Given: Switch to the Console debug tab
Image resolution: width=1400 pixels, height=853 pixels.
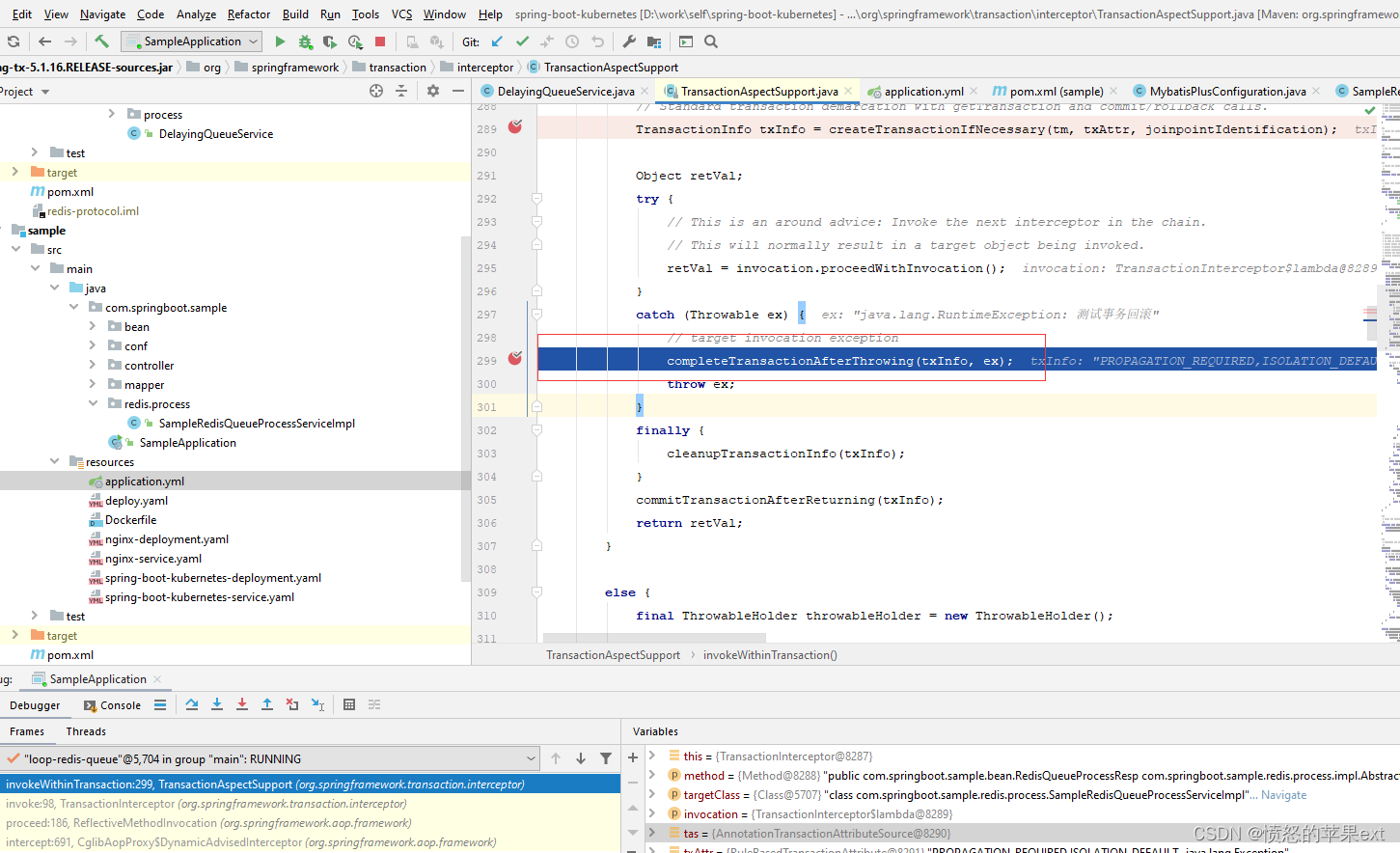Looking at the screenshot, I should [x=112, y=705].
